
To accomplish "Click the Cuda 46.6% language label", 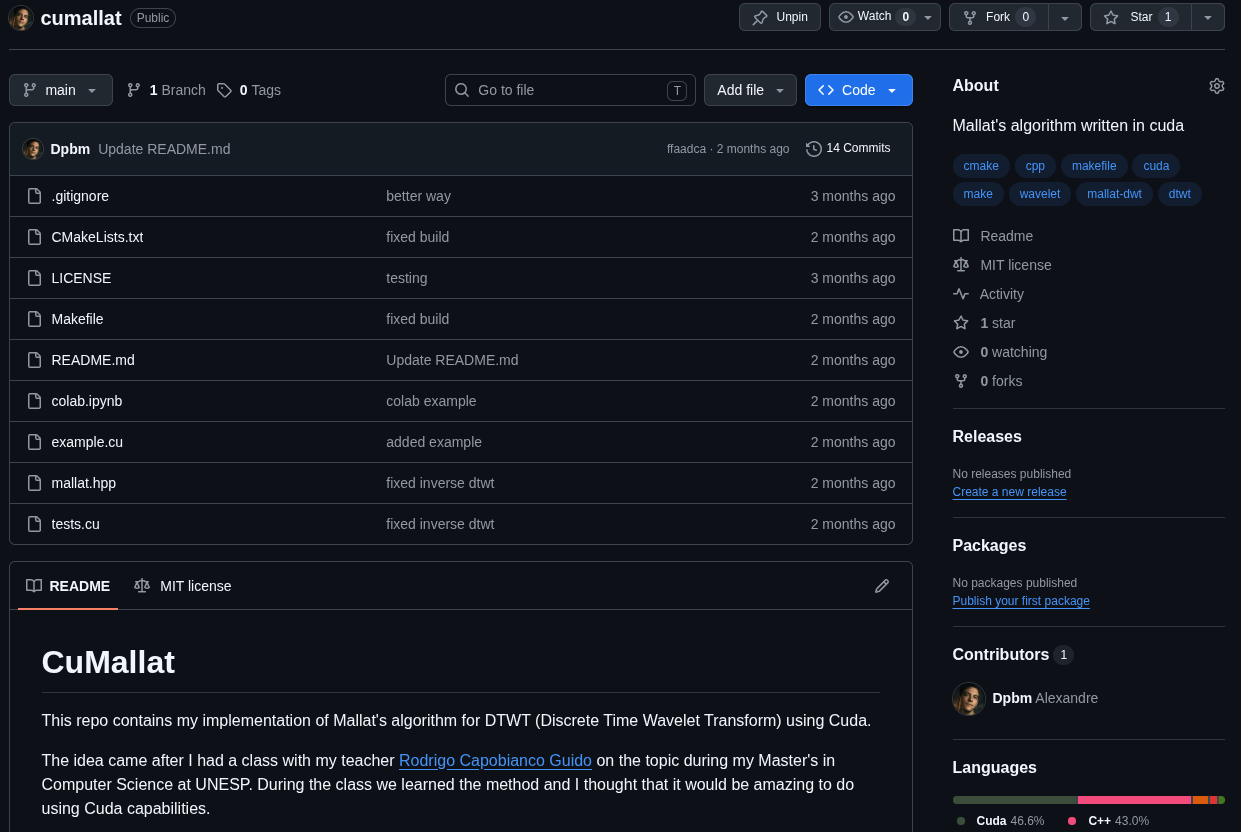I will click(1001, 821).
